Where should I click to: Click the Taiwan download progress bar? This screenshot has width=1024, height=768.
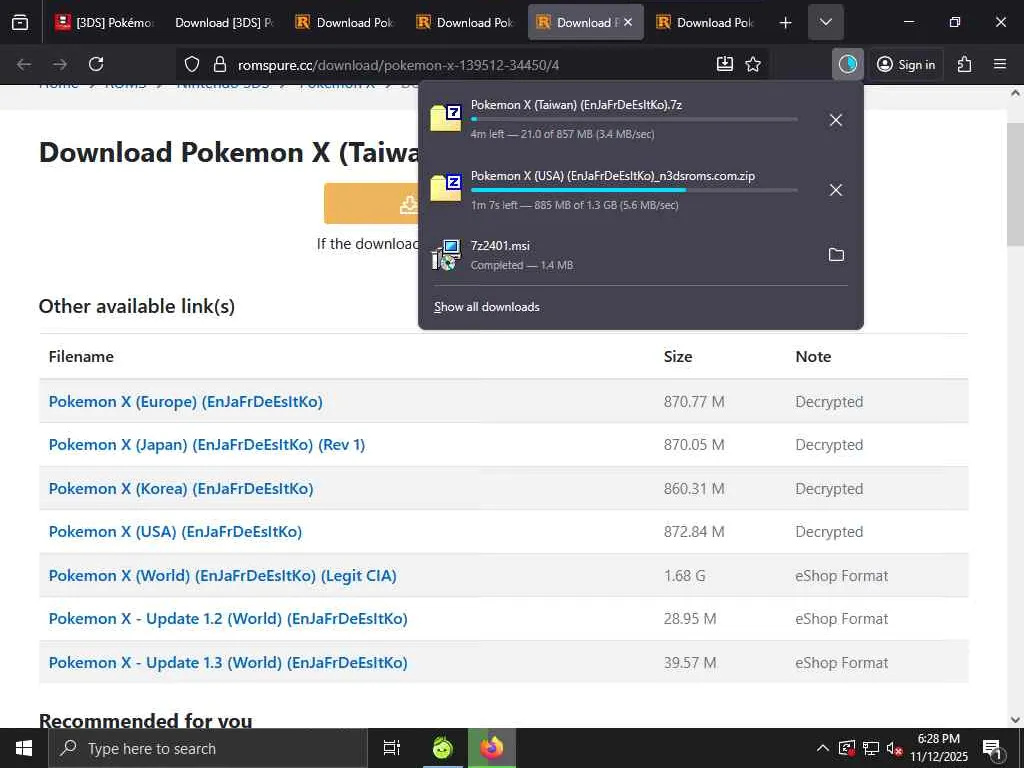pos(633,119)
